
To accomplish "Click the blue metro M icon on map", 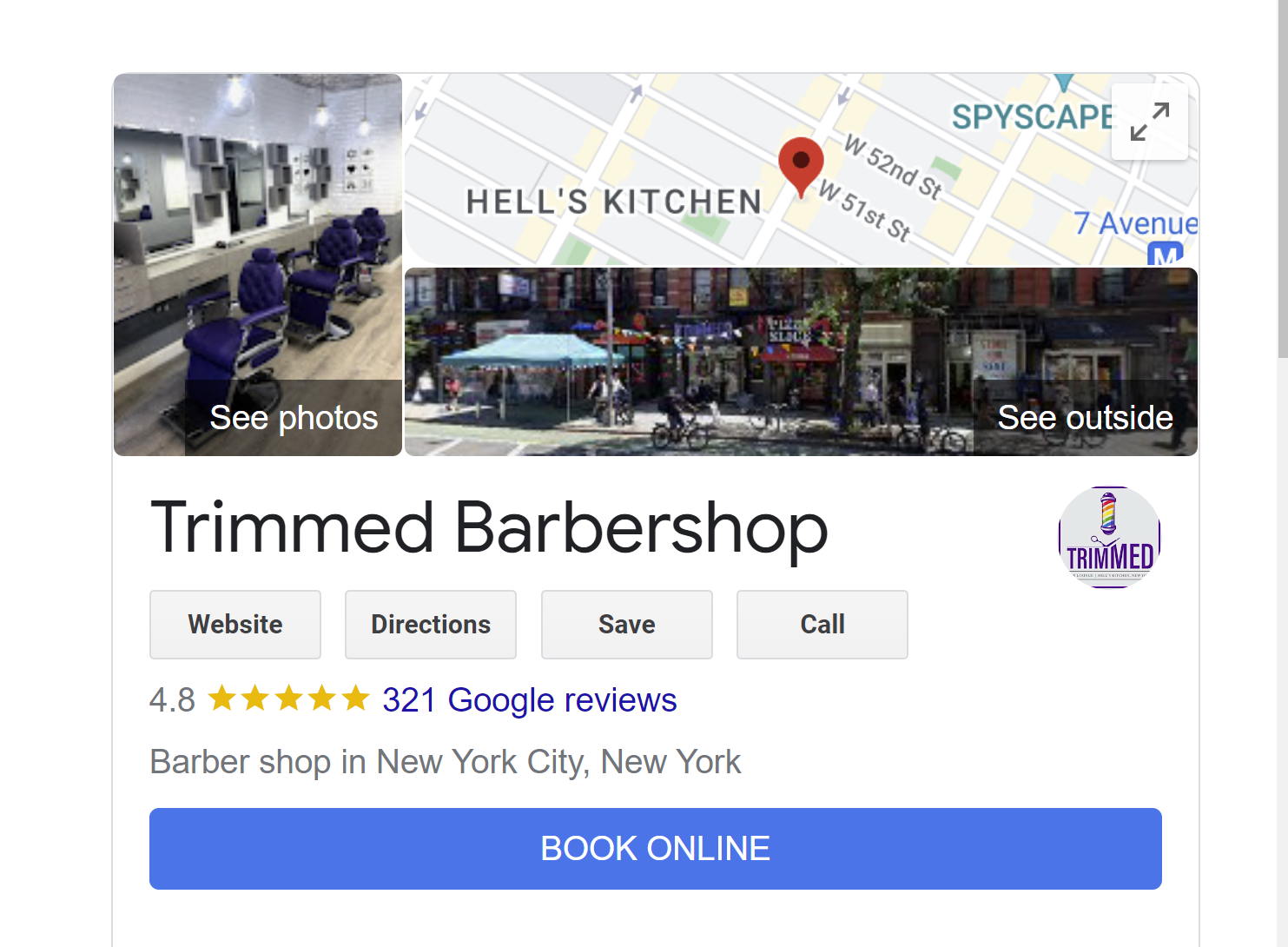I will (1165, 255).
